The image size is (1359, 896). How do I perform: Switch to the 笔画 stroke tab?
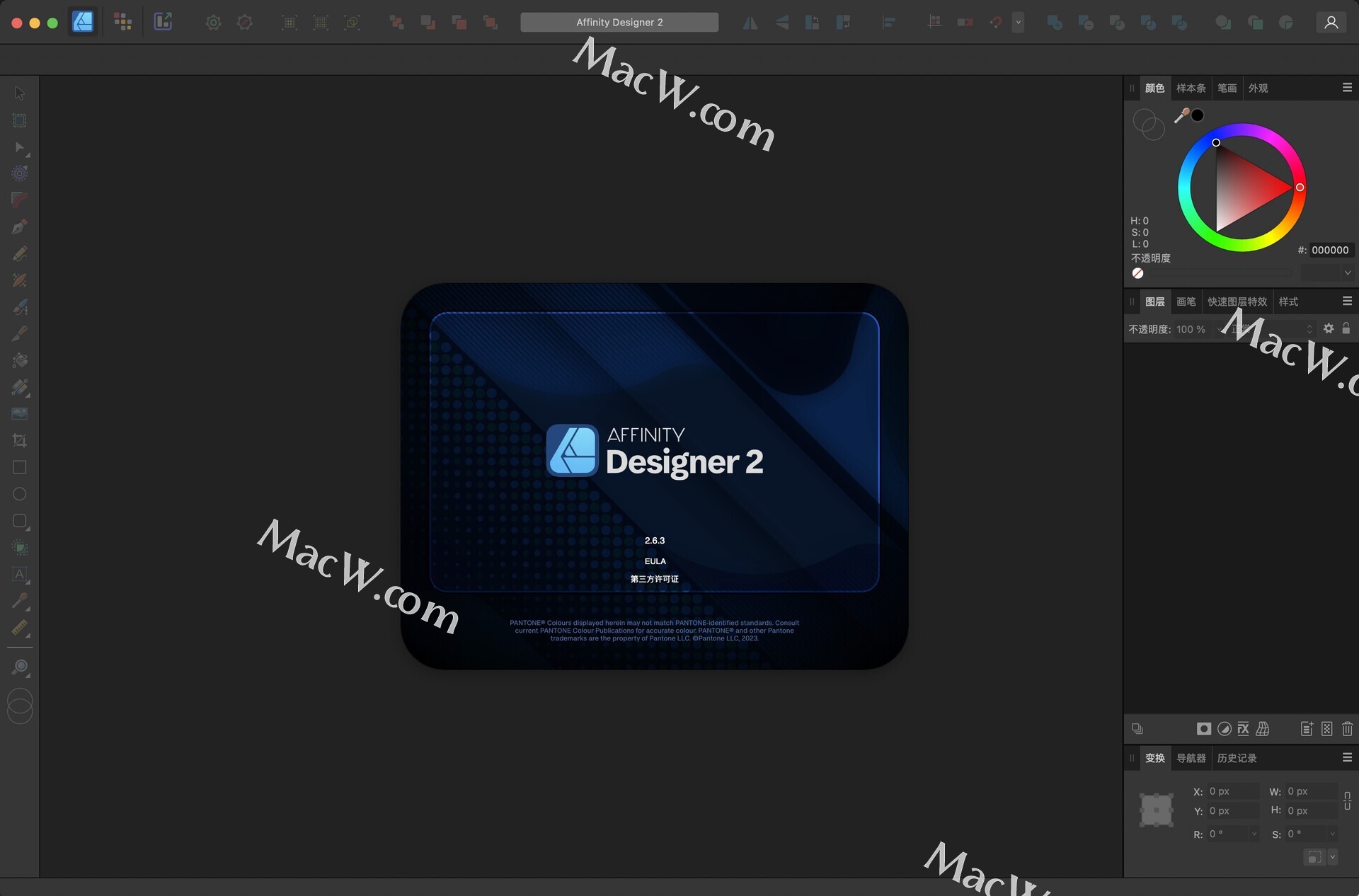point(1227,88)
